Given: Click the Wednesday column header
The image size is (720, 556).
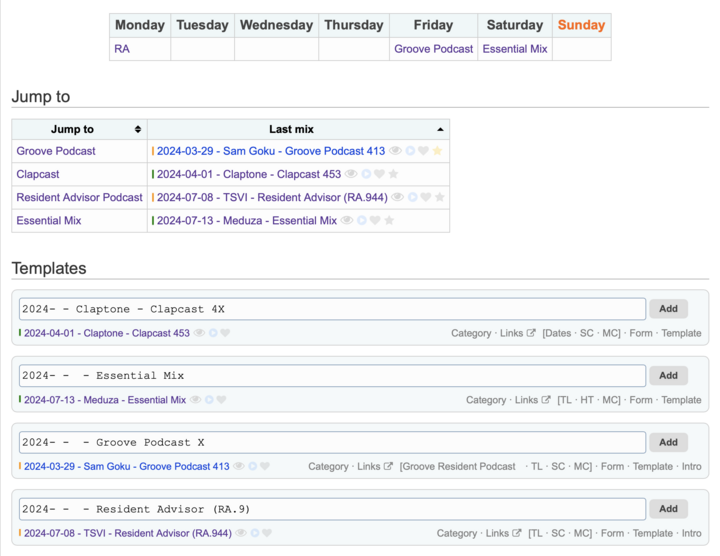Looking at the screenshot, I should pyautogui.click(x=276, y=25).
